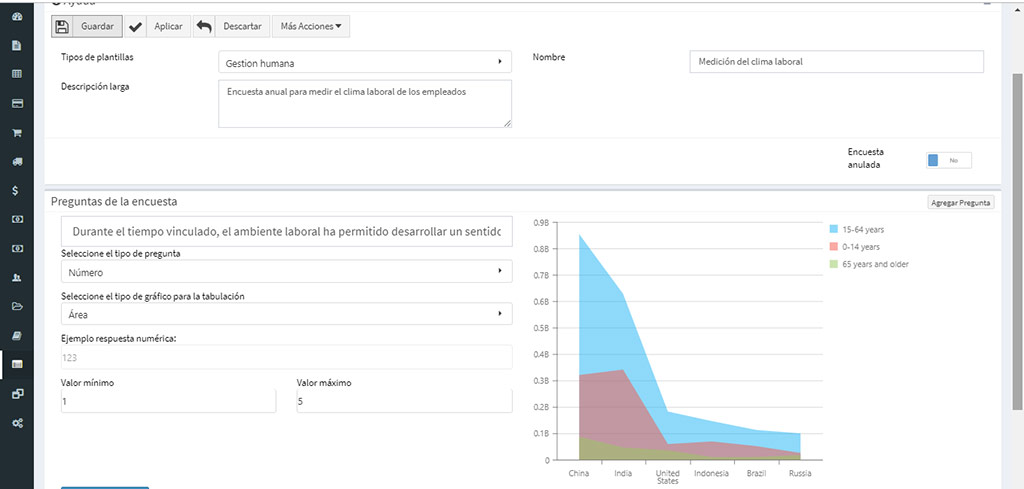Open the Más Acciones menu
This screenshot has height=489, width=1024.
(x=310, y=26)
